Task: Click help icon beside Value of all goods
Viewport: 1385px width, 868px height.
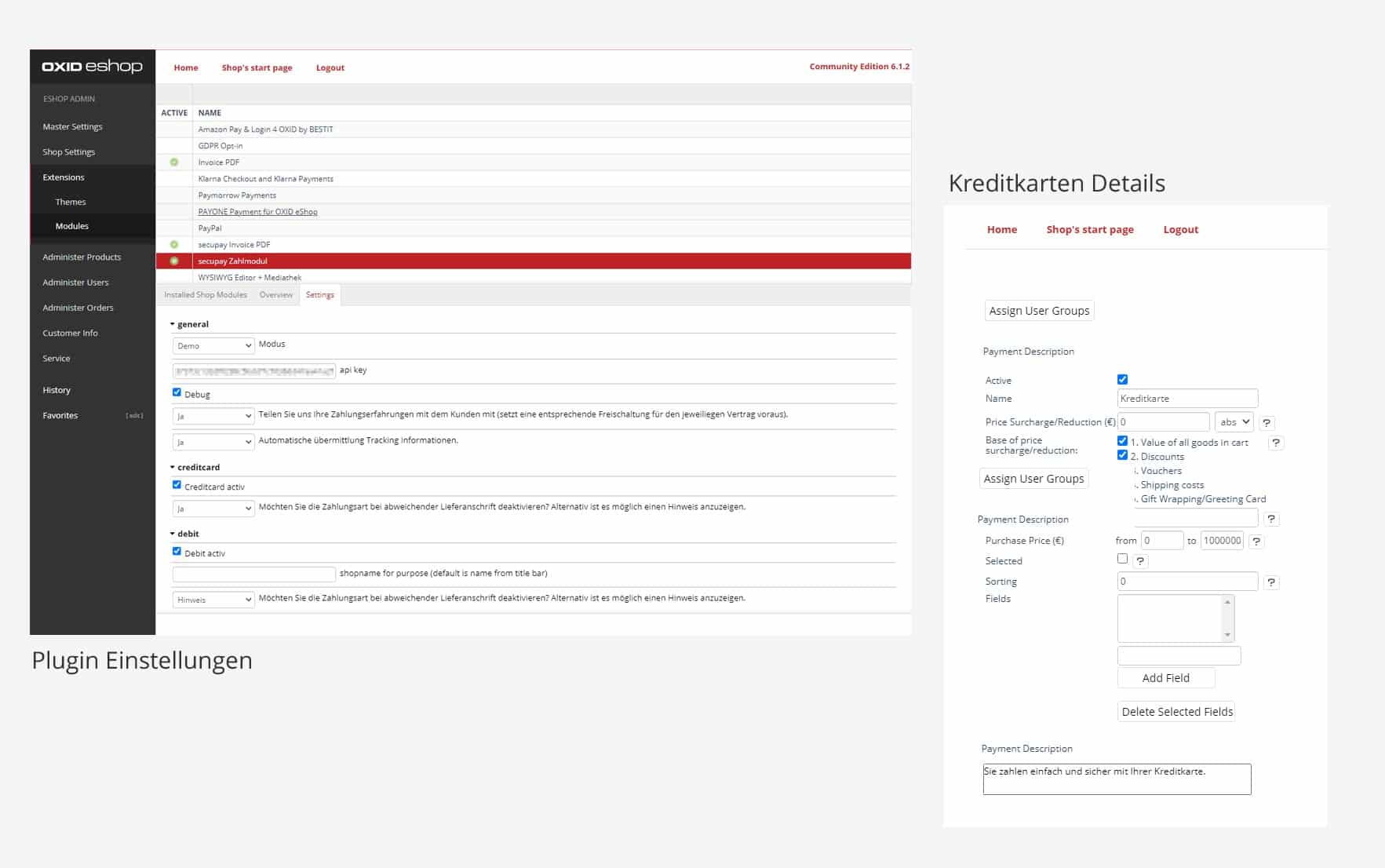Action: 1276,443
